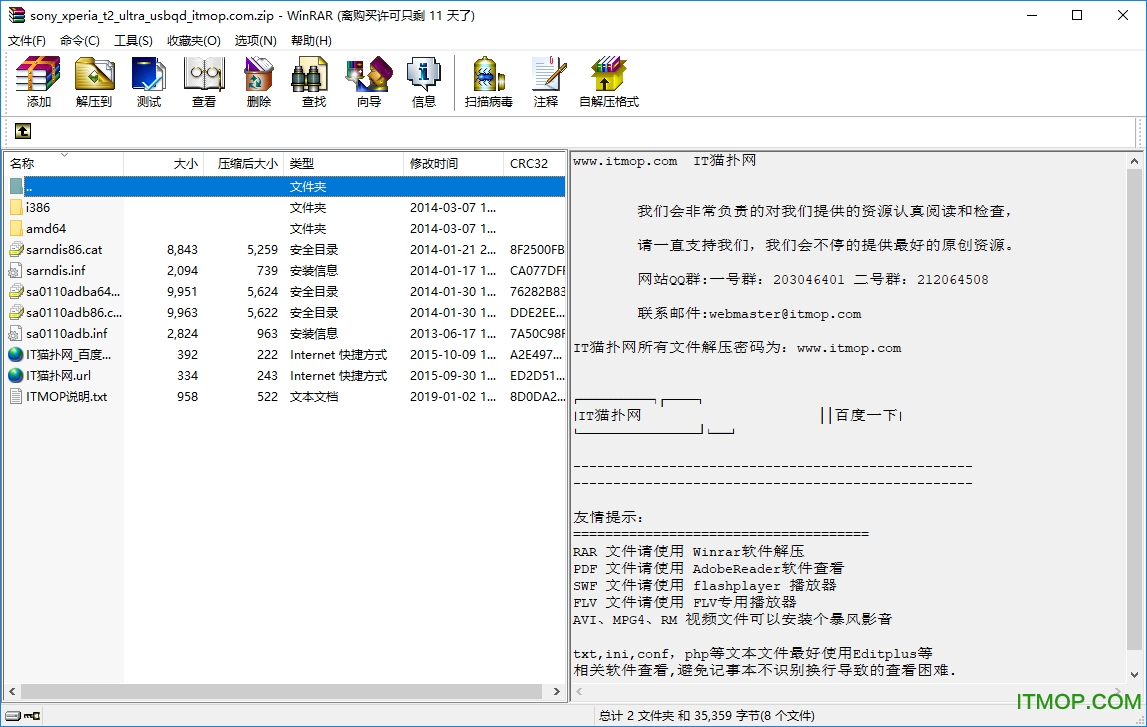The width and height of the screenshot is (1147, 727).
Task: Click the ITMOP说明.txt document icon
Action: (x=16, y=396)
